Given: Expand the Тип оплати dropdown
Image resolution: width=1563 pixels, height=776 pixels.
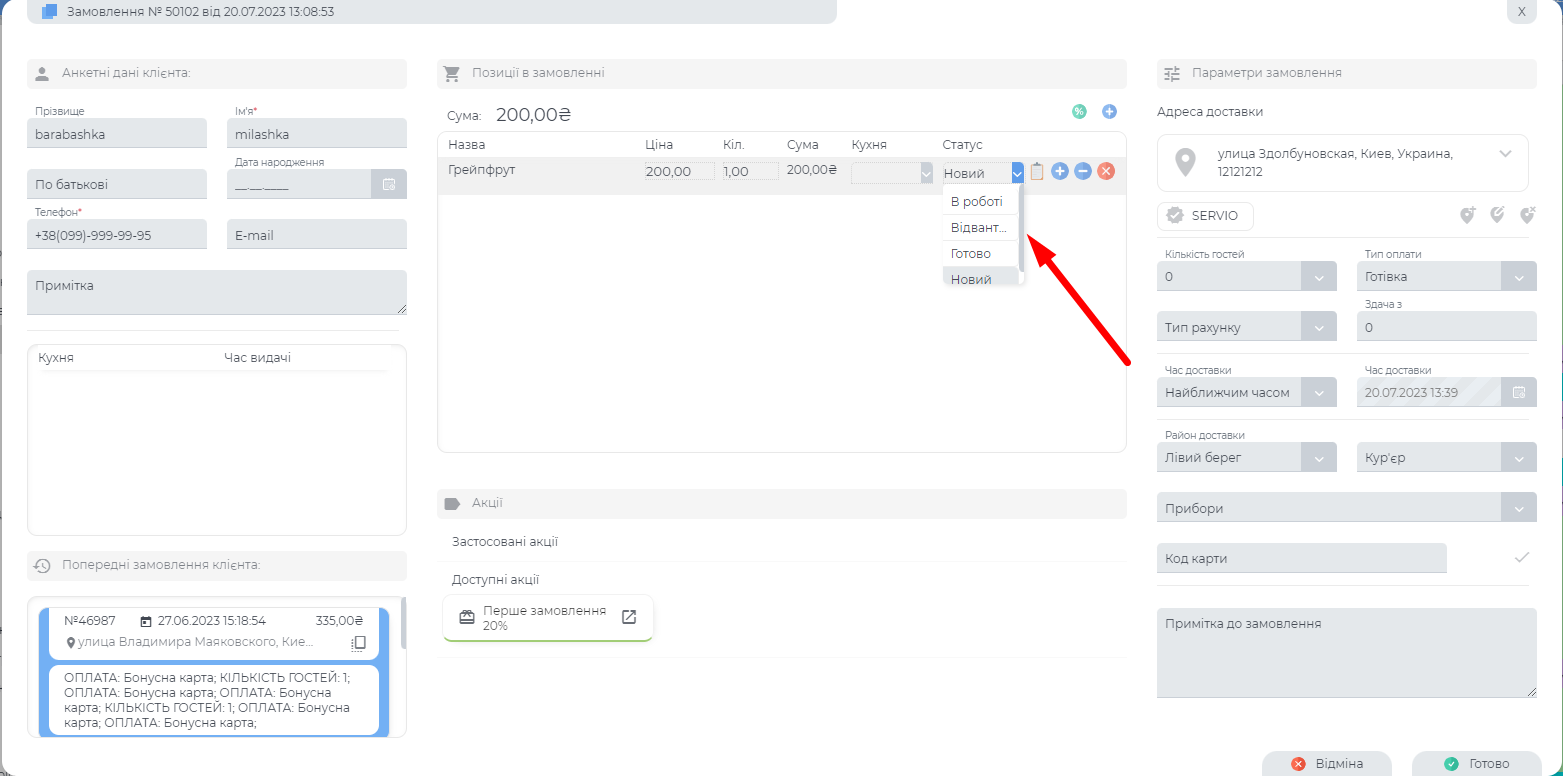Looking at the screenshot, I should pos(1519,278).
